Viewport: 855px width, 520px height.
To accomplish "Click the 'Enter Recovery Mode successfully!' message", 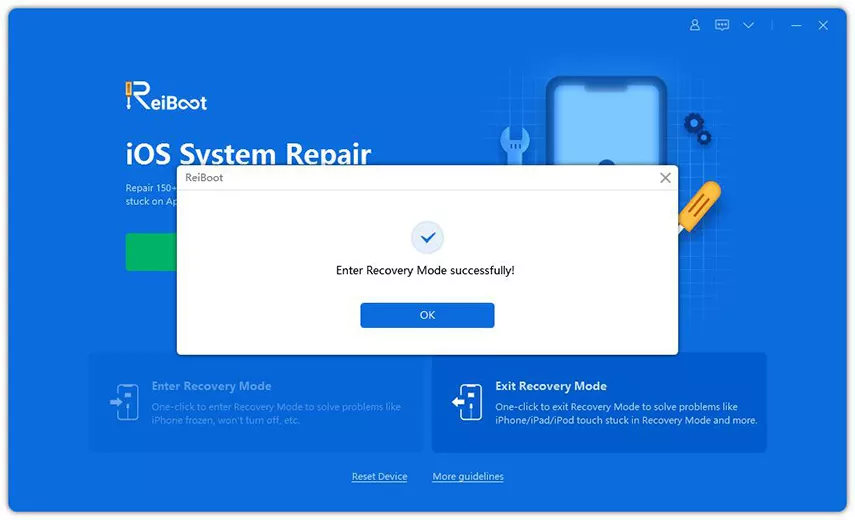I will click(x=425, y=270).
